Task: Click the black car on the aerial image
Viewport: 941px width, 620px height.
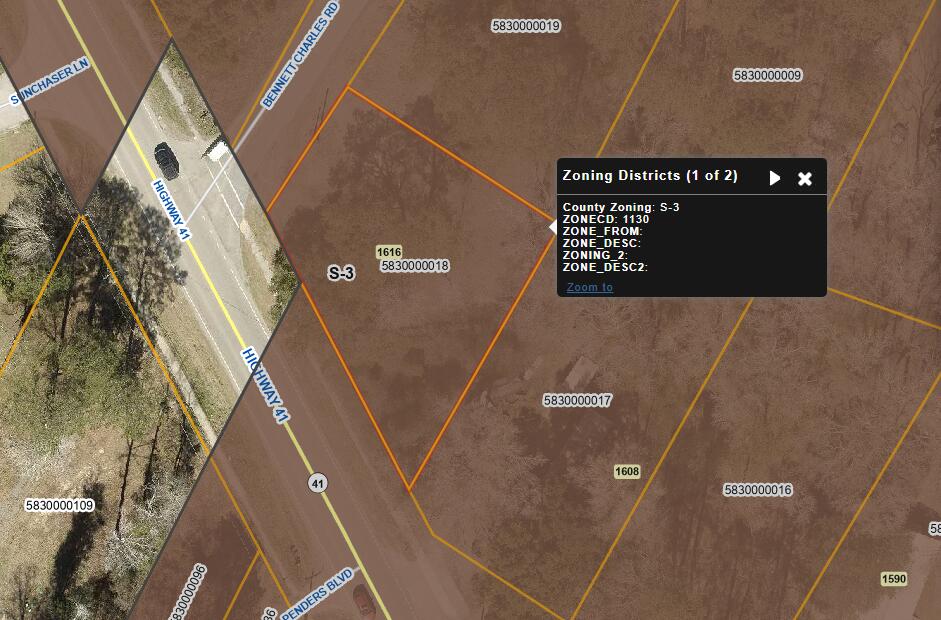Action: pyautogui.click(x=168, y=159)
